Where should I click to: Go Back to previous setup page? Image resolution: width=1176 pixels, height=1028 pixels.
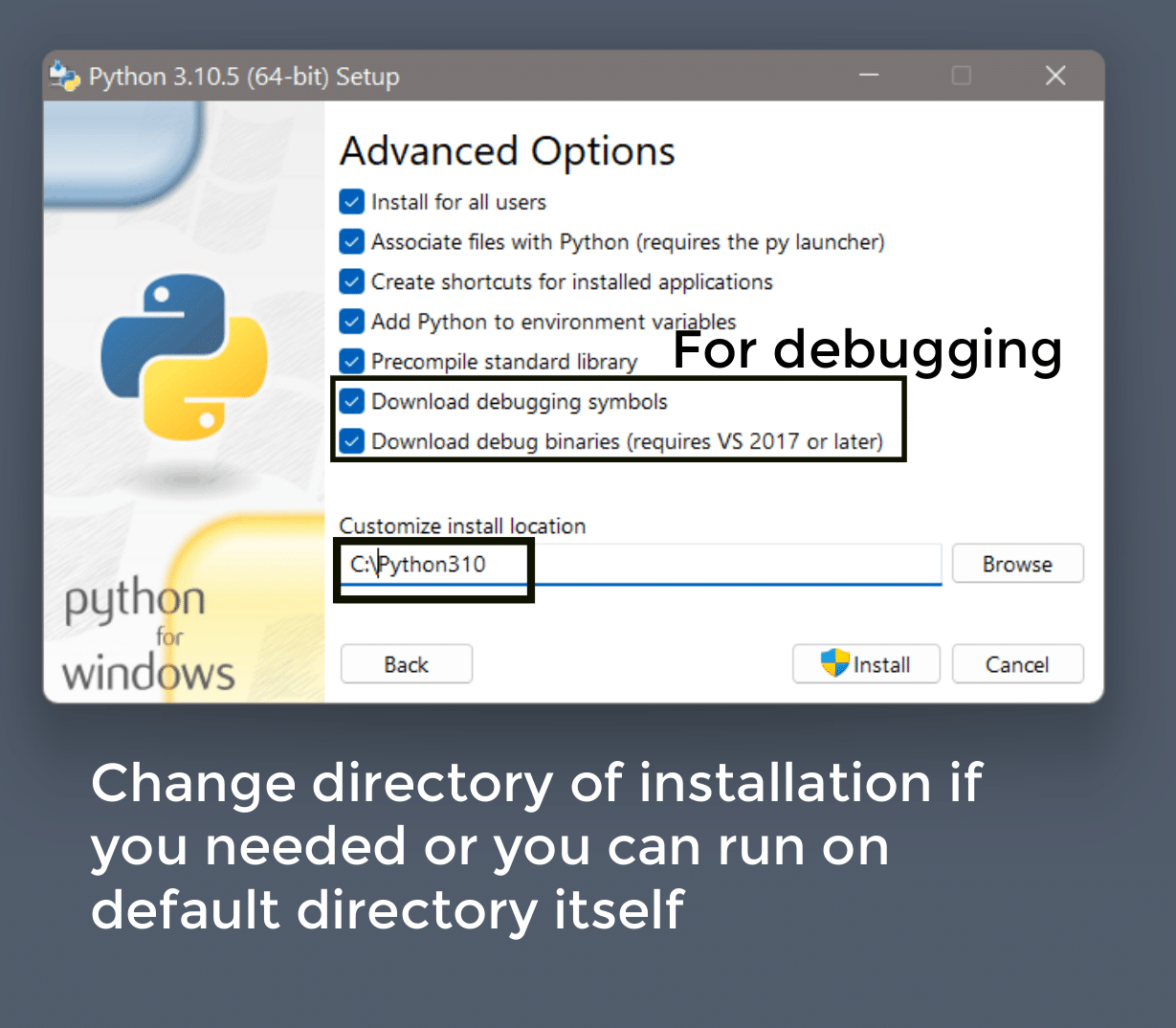(407, 664)
